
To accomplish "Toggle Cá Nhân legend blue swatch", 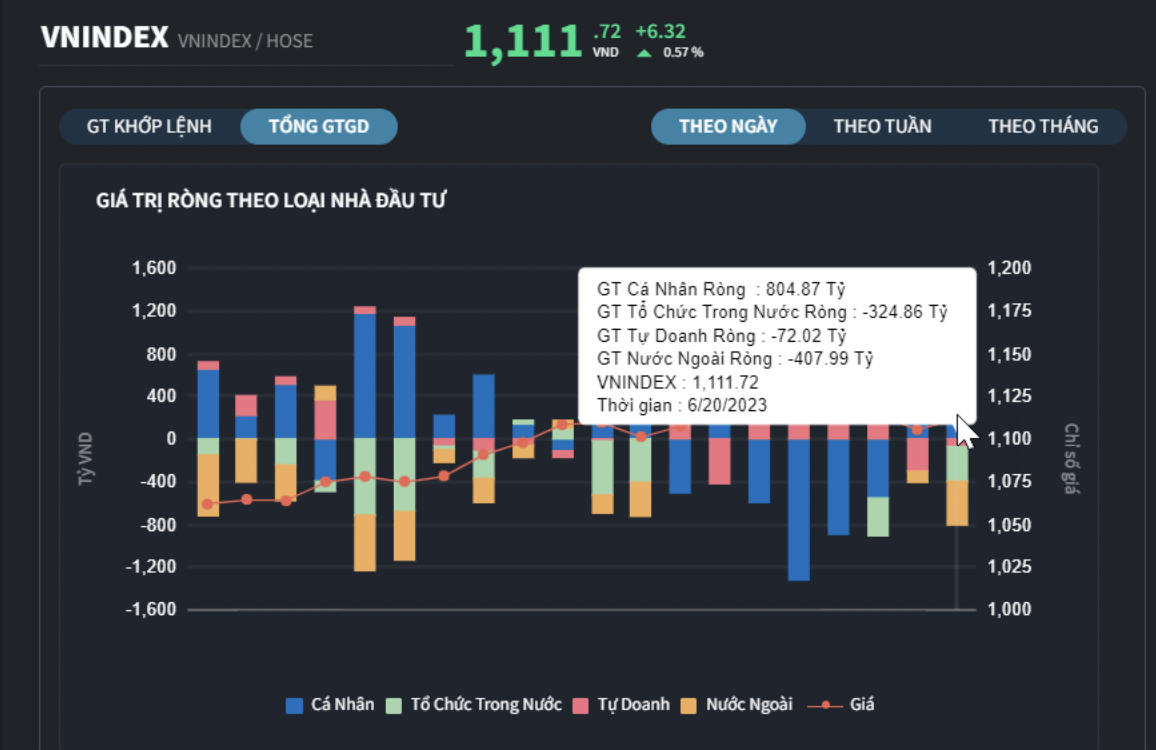I will tap(294, 706).
